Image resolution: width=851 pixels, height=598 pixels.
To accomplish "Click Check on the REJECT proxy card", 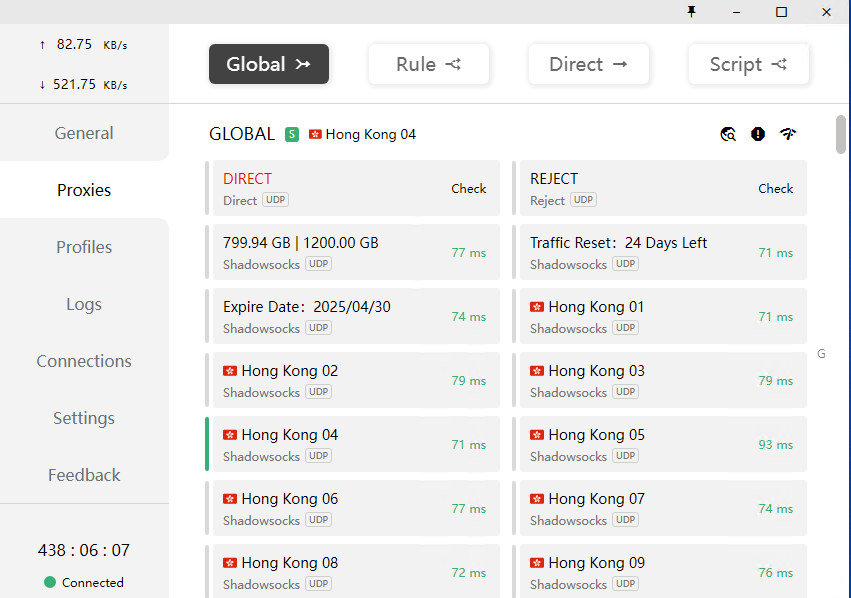I will pyautogui.click(x=775, y=188).
